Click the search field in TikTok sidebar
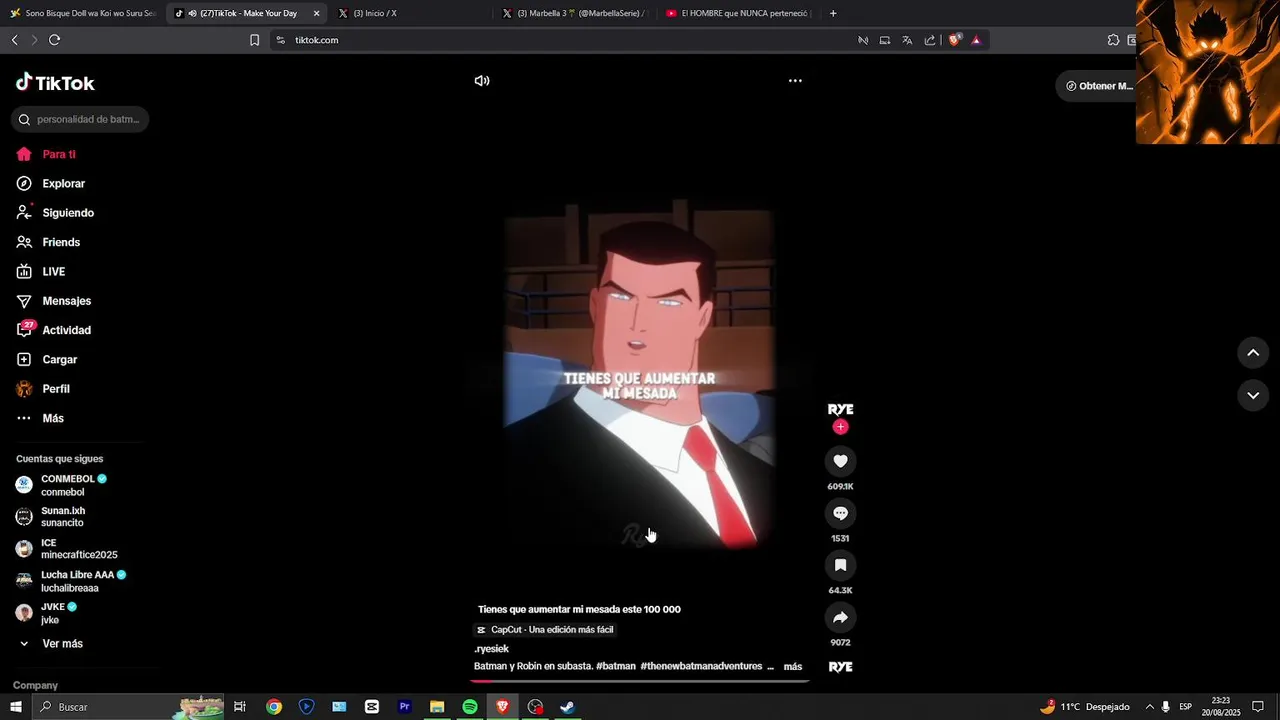This screenshot has height=720, width=1280. [80, 119]
